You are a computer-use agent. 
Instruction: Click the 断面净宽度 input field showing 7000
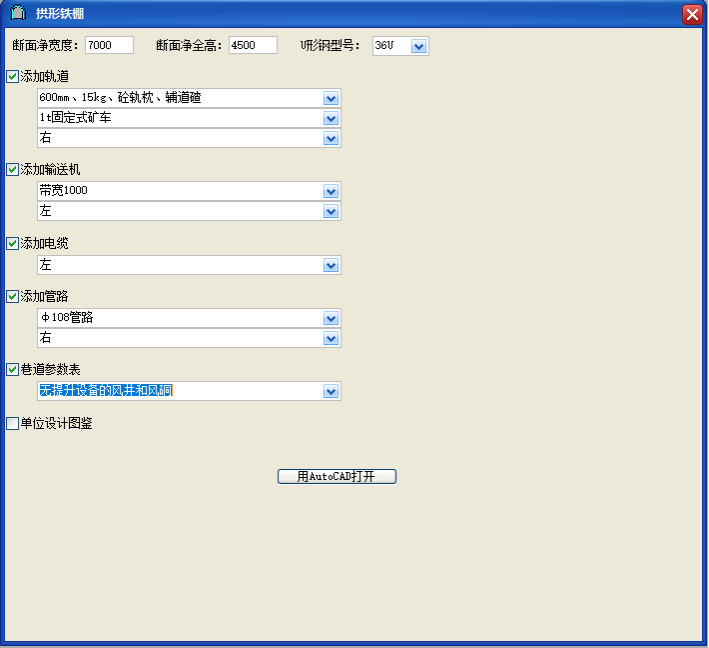pos(109,46)
